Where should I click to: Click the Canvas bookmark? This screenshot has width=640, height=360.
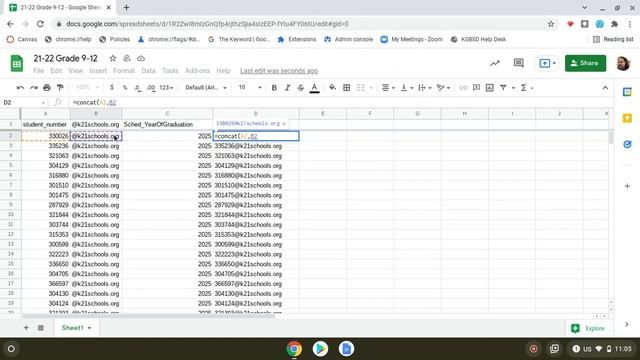pos(22,39)
